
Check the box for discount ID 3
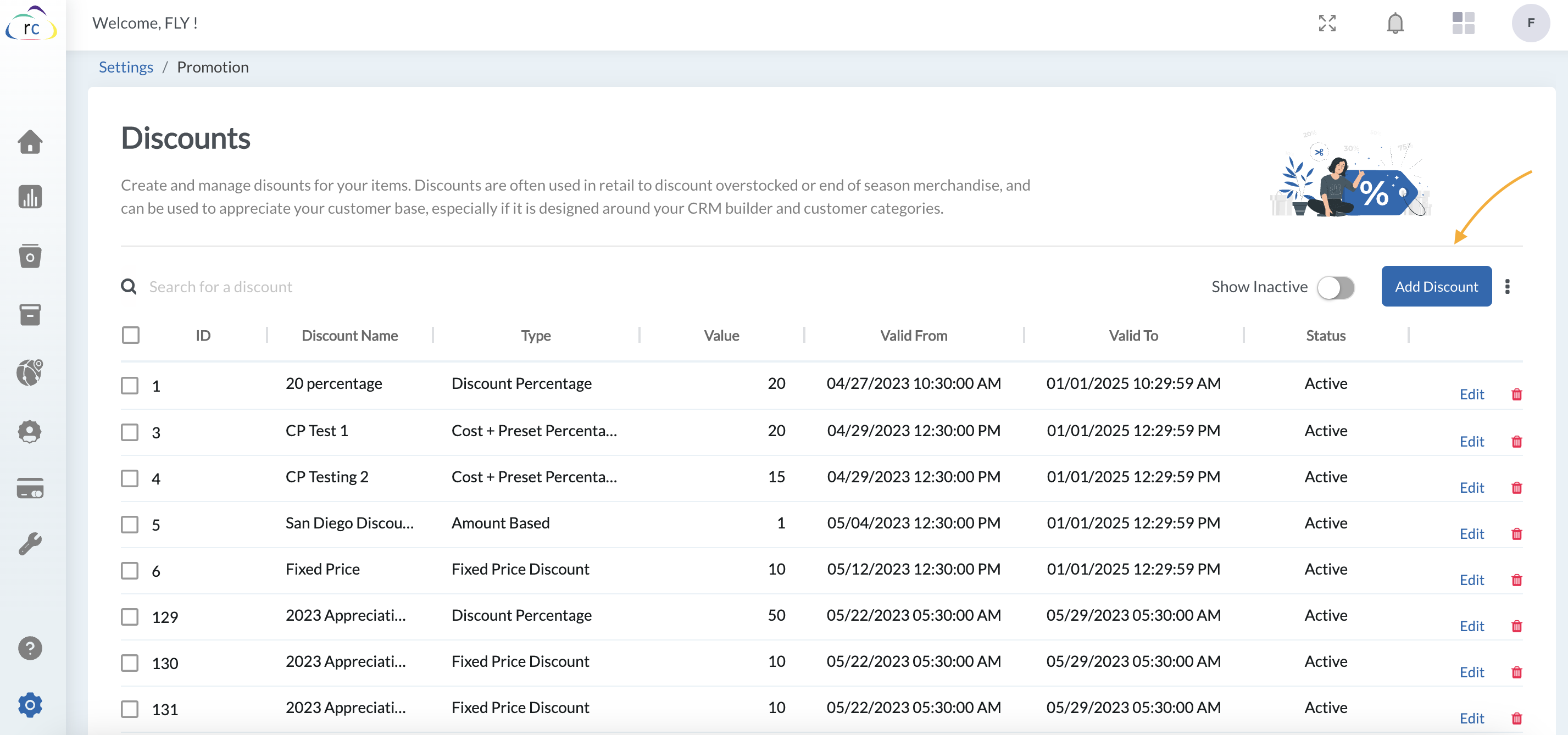[130, 432]
